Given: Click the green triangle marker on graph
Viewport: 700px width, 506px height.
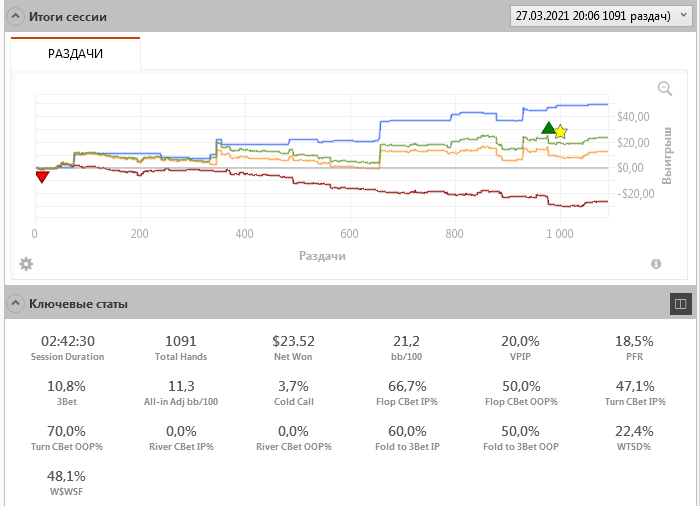Looking at the screenshot, I should click(x=548, y=127).
